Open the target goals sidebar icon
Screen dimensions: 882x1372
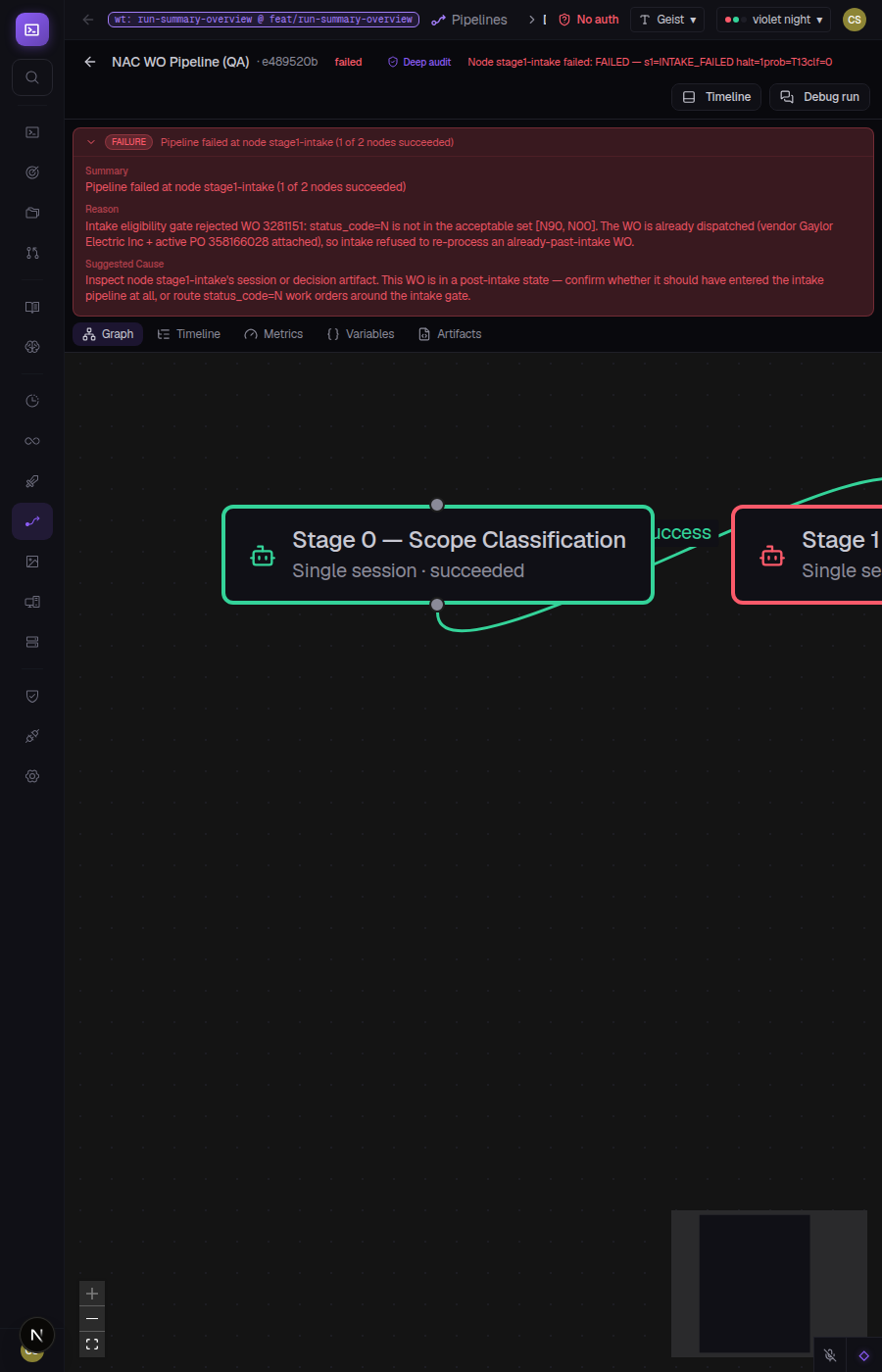(32, 172)
